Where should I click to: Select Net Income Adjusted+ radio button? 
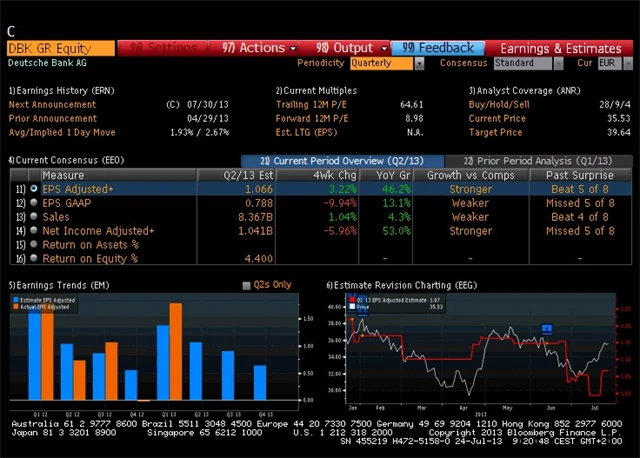click(x=35, y=230)
